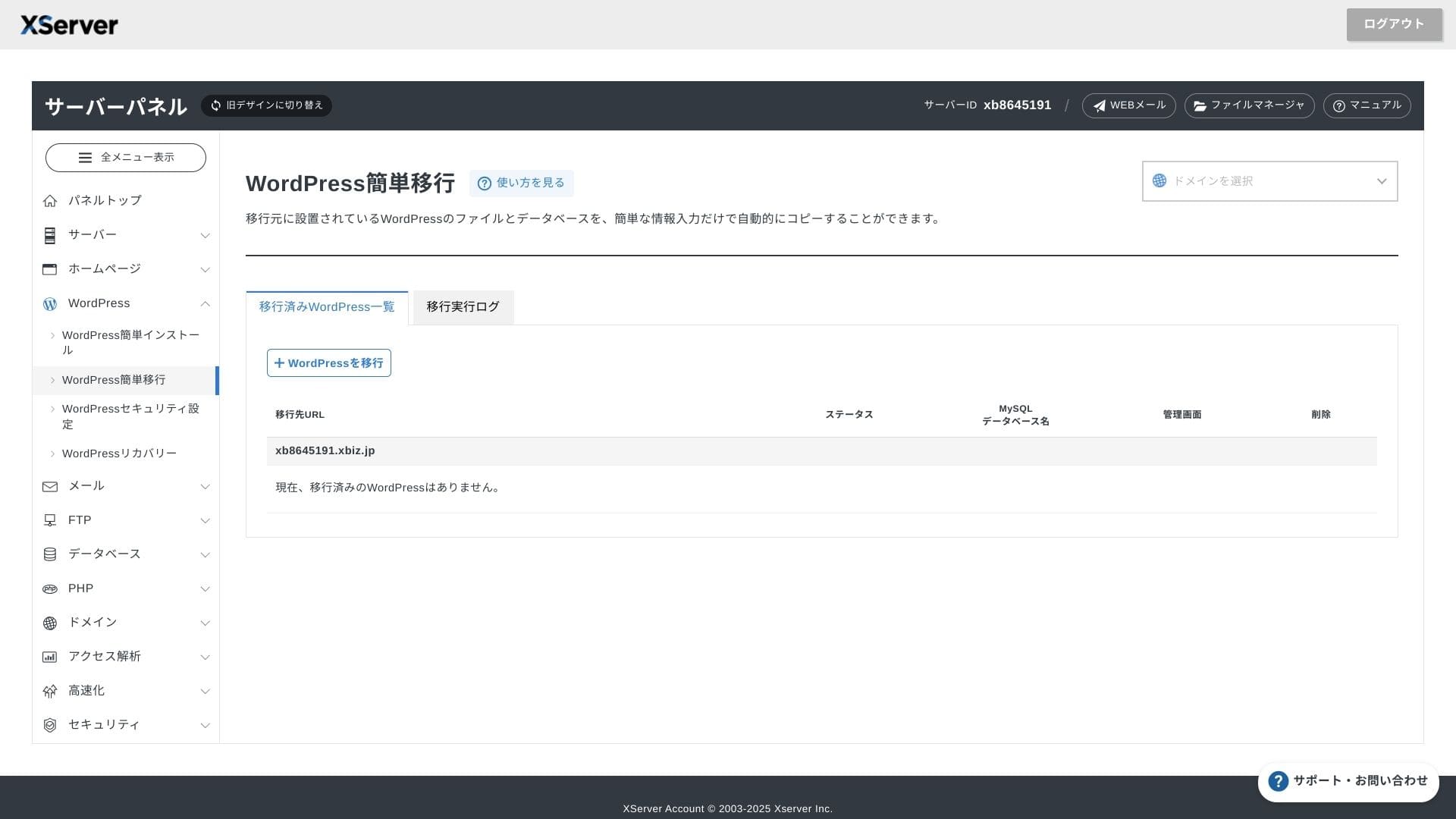The image size is (1456, 819).
Task: Click the envelope icon for メール
Action: (x=50, y=487)
